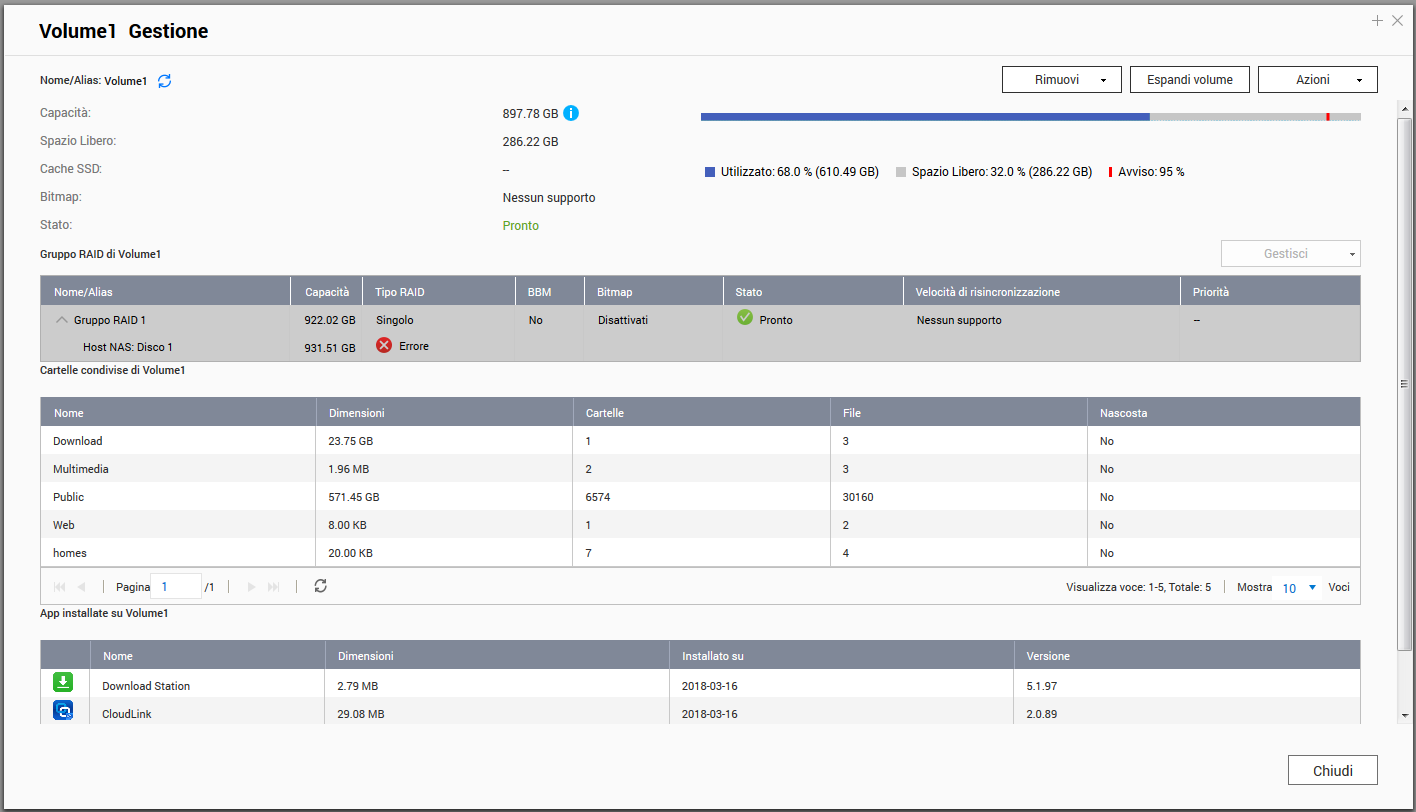Viewport: 1416px width, 812px height.
Task: Click the CloudLink app icon
Action: pos(63,711)
